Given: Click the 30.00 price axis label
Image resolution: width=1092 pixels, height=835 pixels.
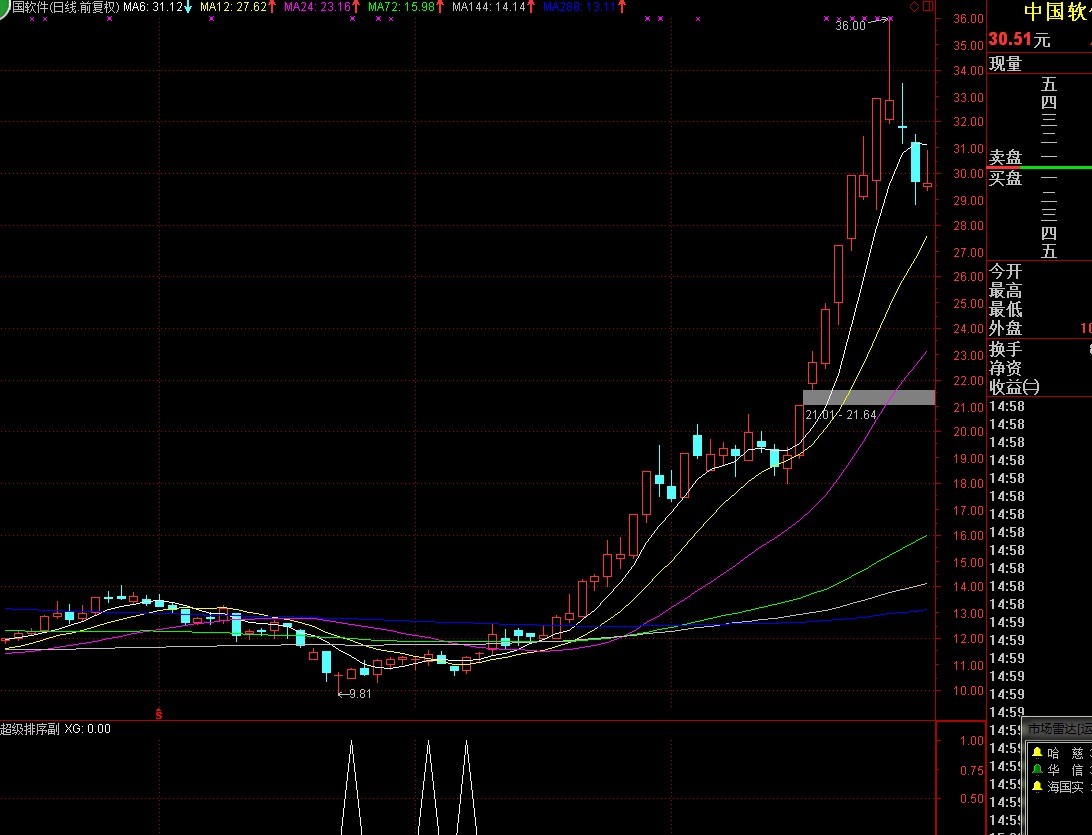Looking at the screenshot, I should pos(968,173).
